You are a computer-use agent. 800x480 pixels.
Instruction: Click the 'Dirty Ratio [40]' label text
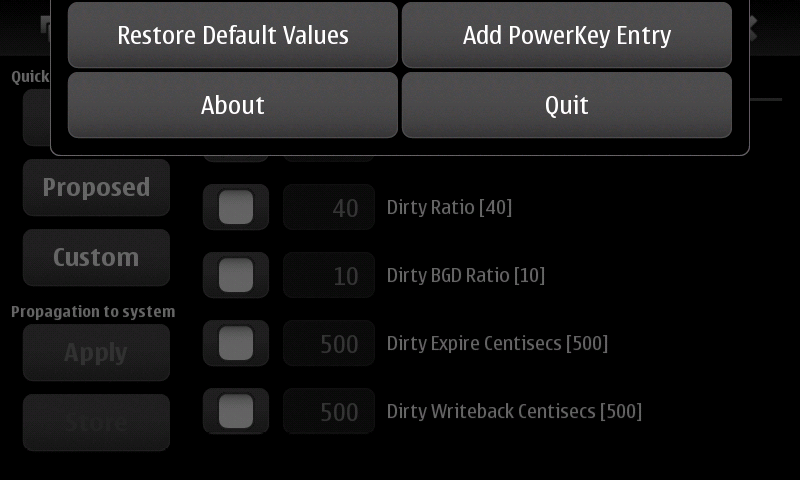click(449, 207)
